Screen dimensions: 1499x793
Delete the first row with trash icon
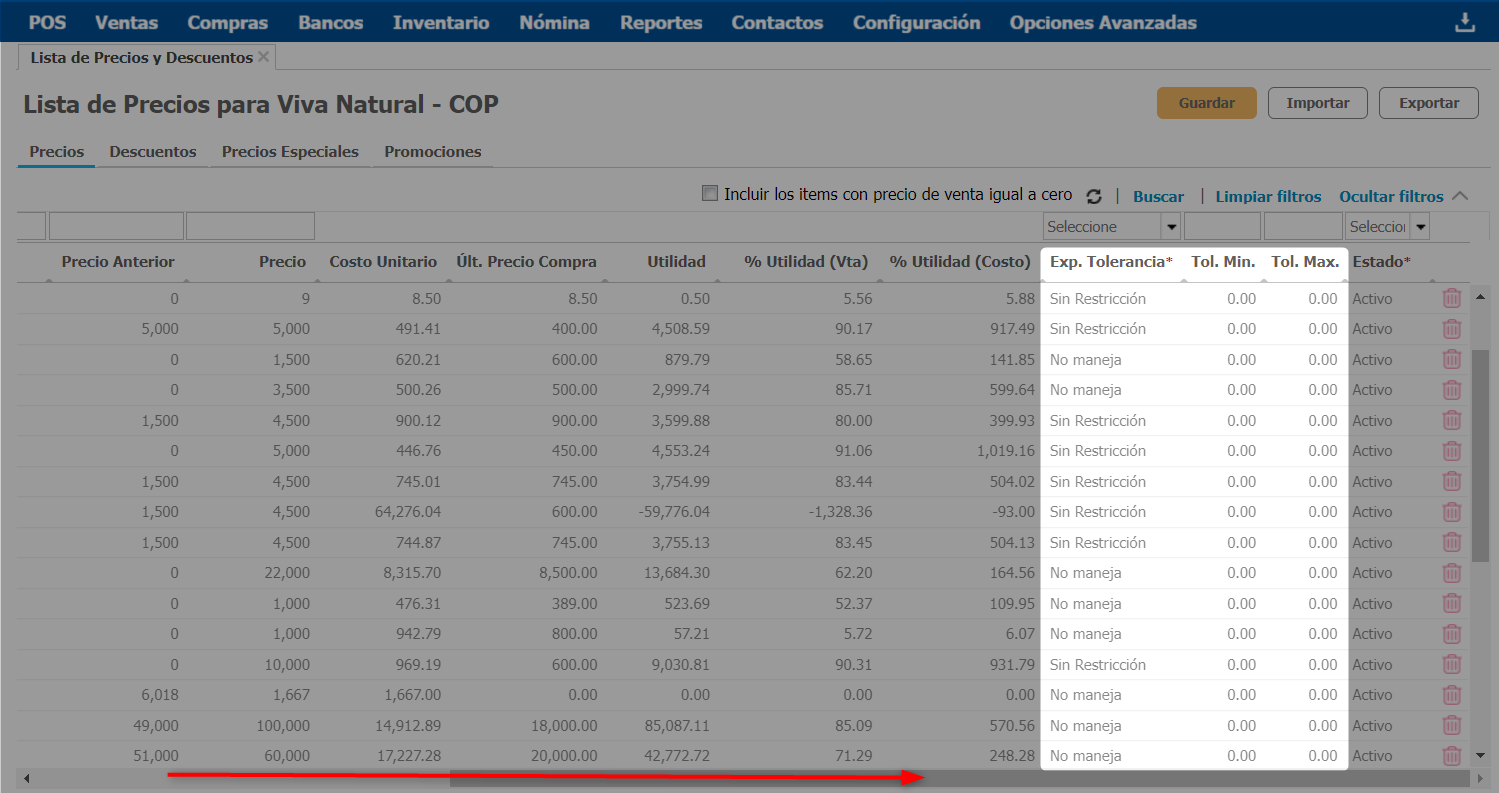tap(1451, 298)
